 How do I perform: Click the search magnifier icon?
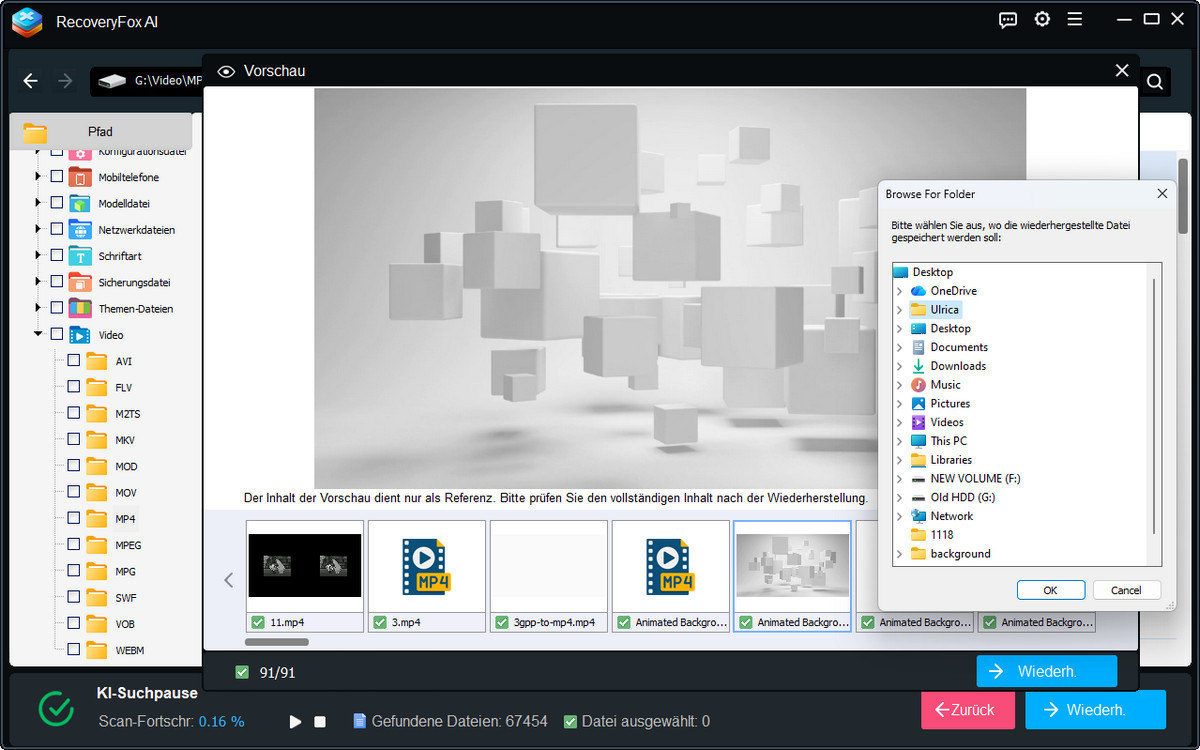tap(1155, 82)
